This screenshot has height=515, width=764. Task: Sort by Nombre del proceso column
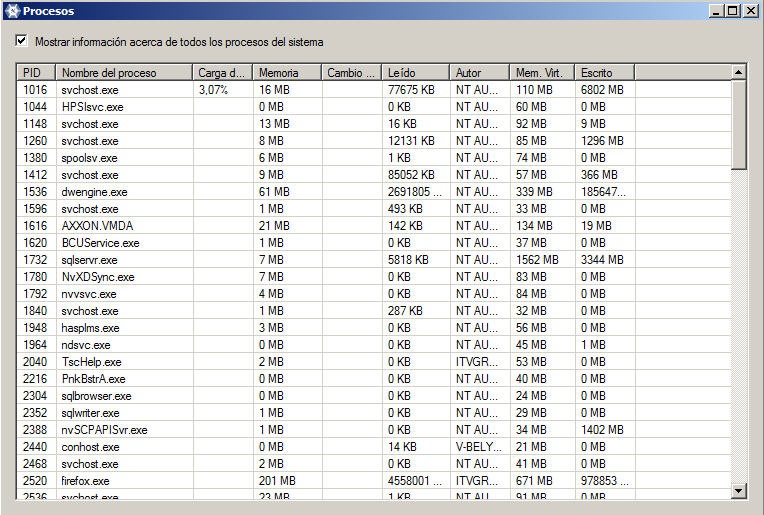pos(124,73)
